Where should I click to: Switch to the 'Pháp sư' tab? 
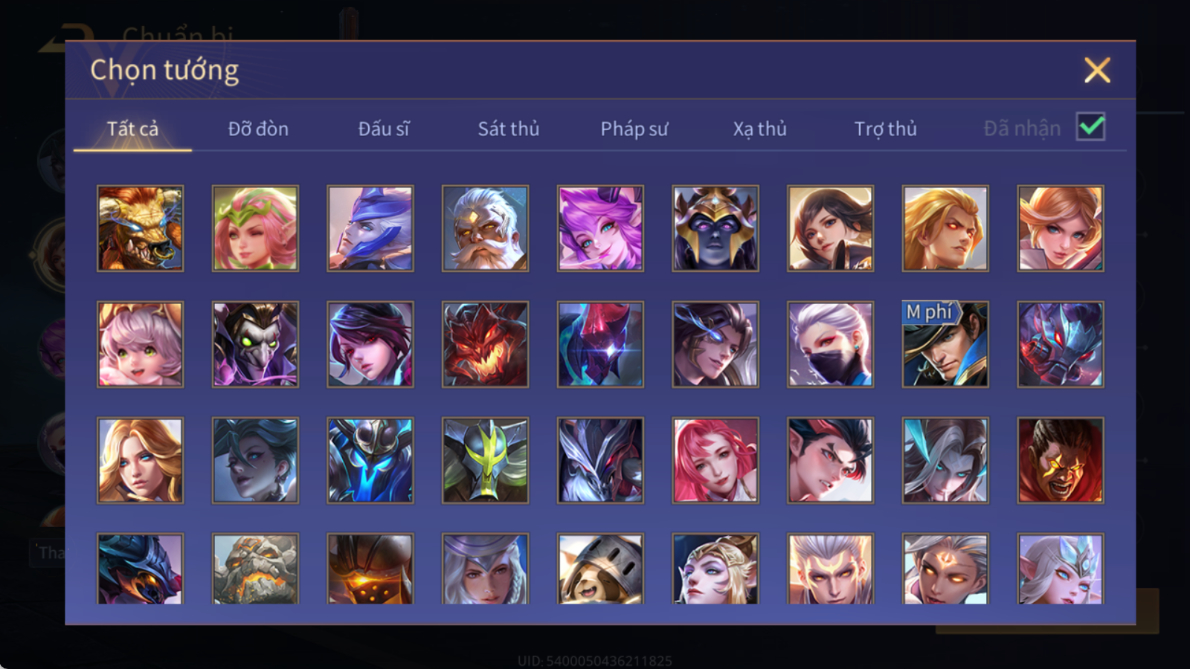(634, 129)
